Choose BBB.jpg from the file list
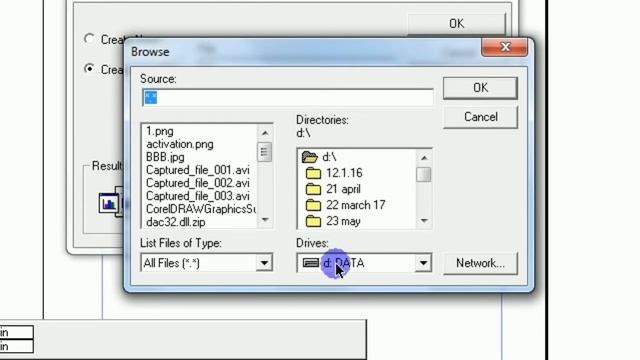The height and width of the screenshot is (360, 640). click(x=165, y=157)
